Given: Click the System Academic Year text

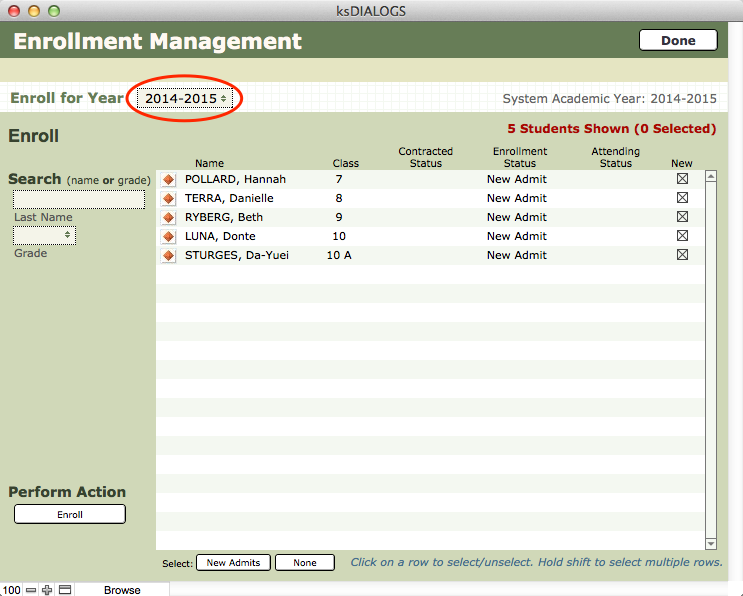Looking at the screenshot, I should pyautogui.click(x=609, y=99).
